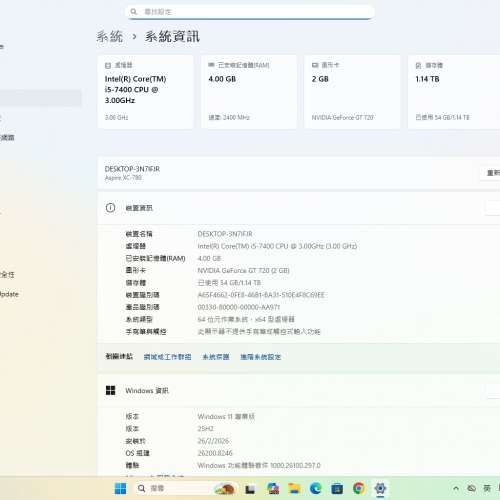Select the "4.00 GB" RAM value in device list
This screenshot has width=500, height=500.
(x=209, y=258)
